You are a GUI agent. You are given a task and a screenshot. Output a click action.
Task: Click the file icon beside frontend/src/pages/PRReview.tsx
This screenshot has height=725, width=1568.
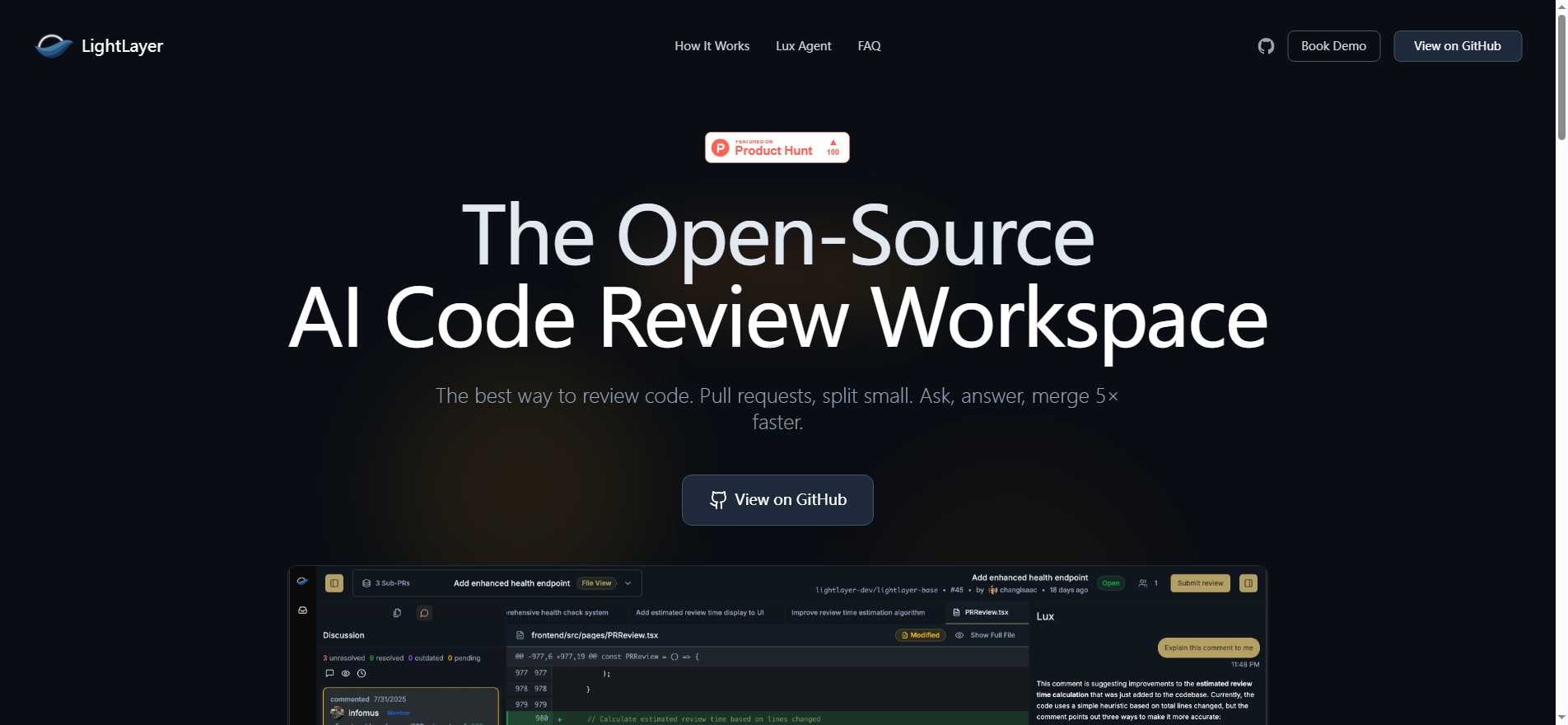(520, 635)
